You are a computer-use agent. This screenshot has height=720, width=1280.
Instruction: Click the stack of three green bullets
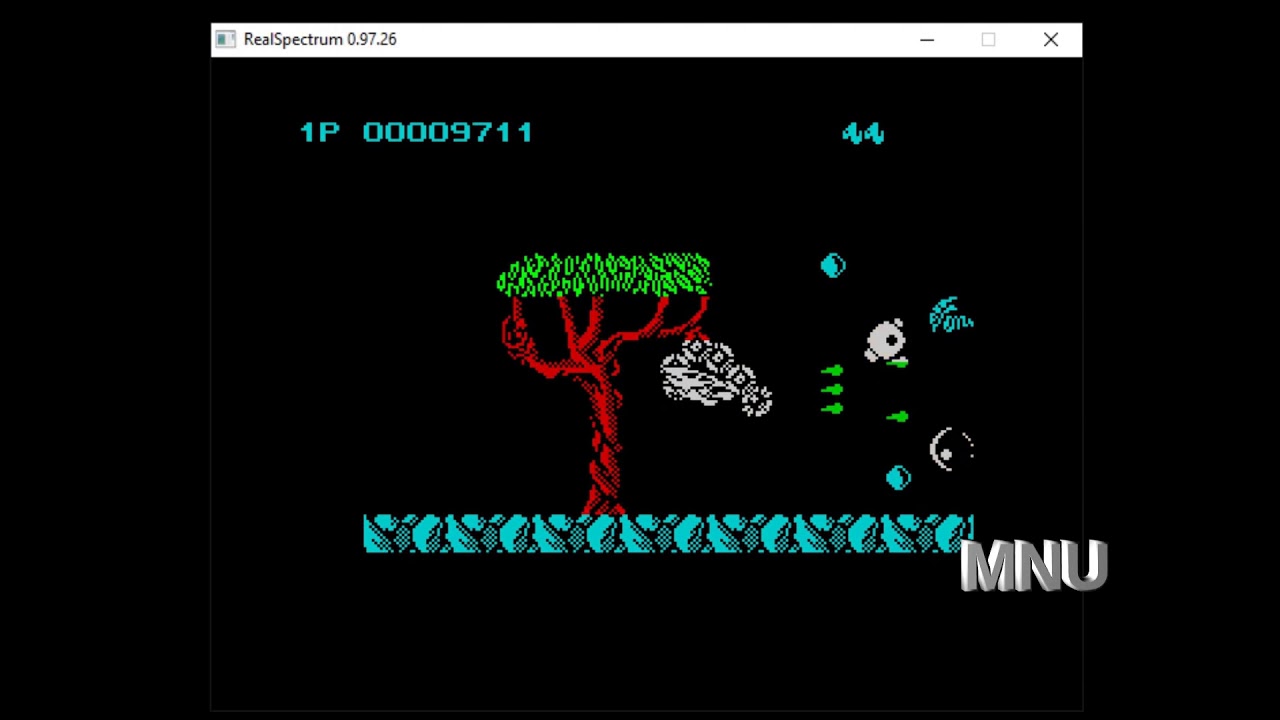[x=832, y=390]
